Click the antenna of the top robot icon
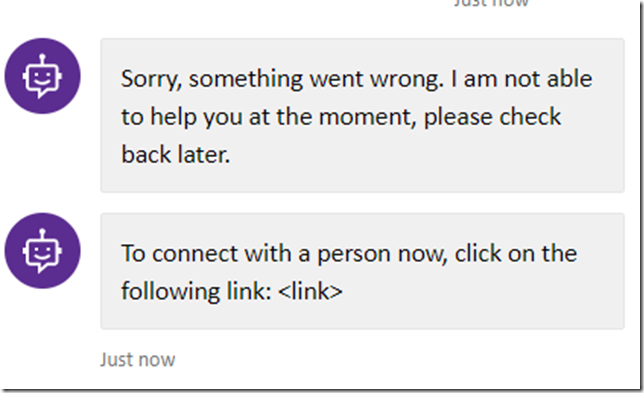Image resolution: width=644 pixels, height=393 pixels. (x=42, y=60)
